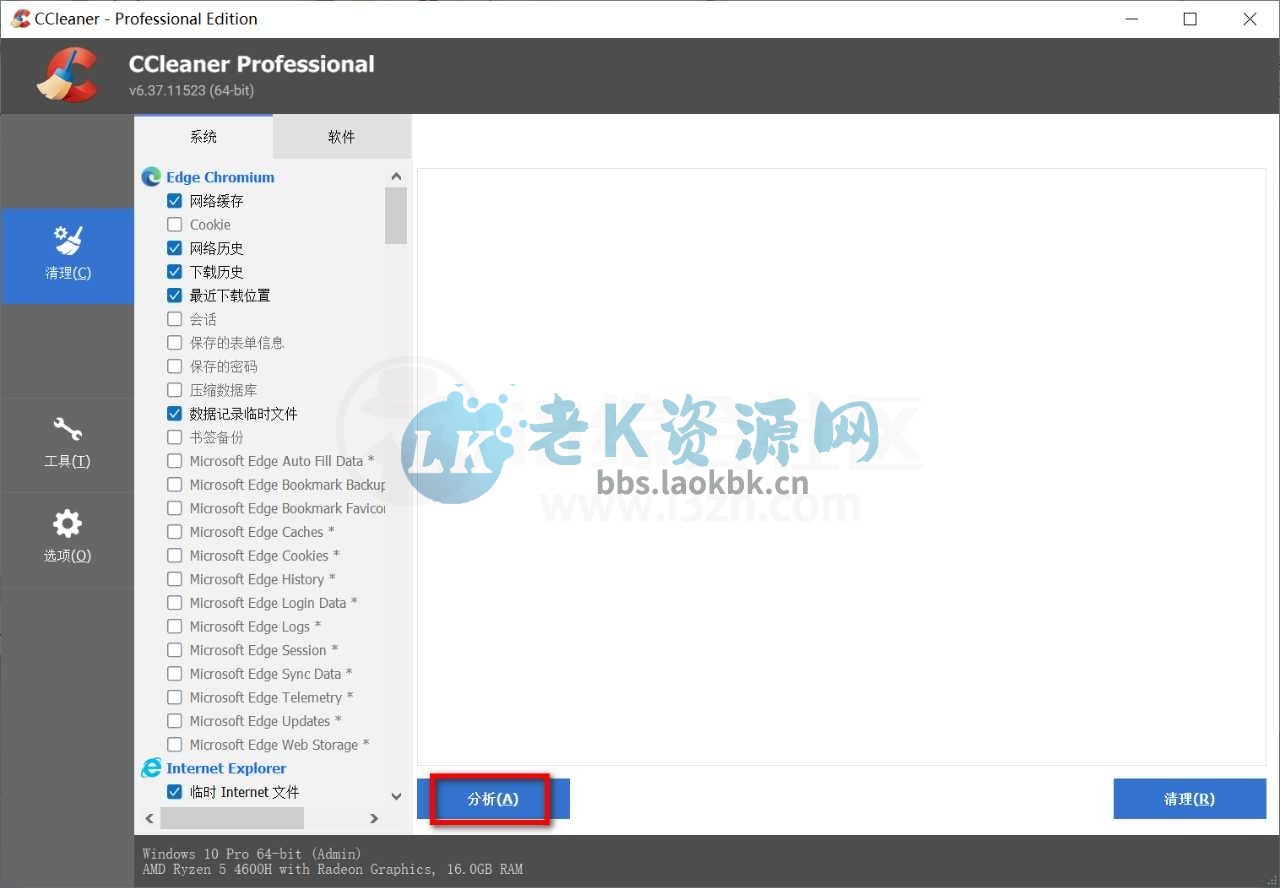Image resolution: width=1280 pixels, height=888 pixels.
Task: Enable the Cookie checkbox
Action: tap(174, 225)
